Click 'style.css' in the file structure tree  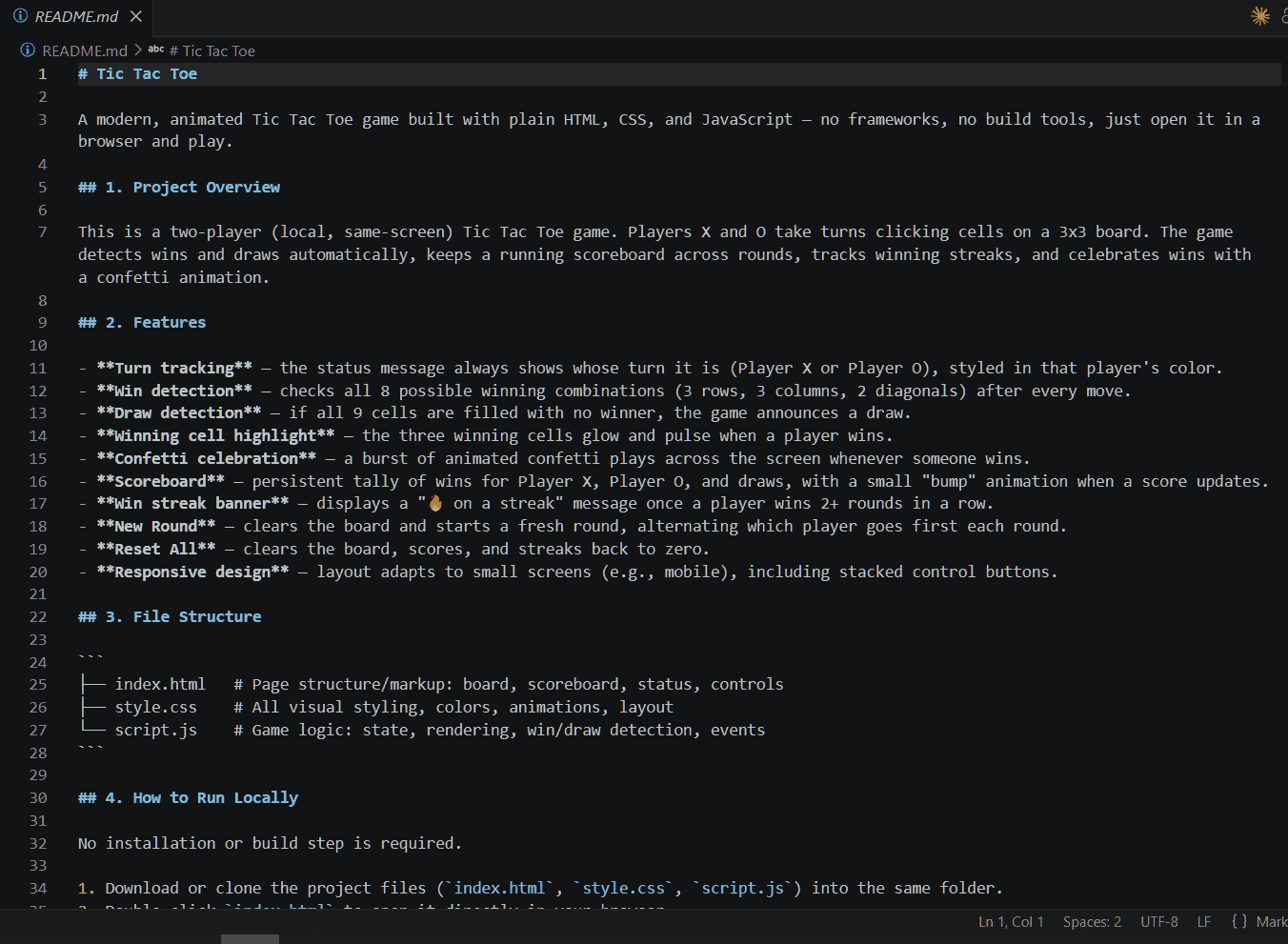156,708
